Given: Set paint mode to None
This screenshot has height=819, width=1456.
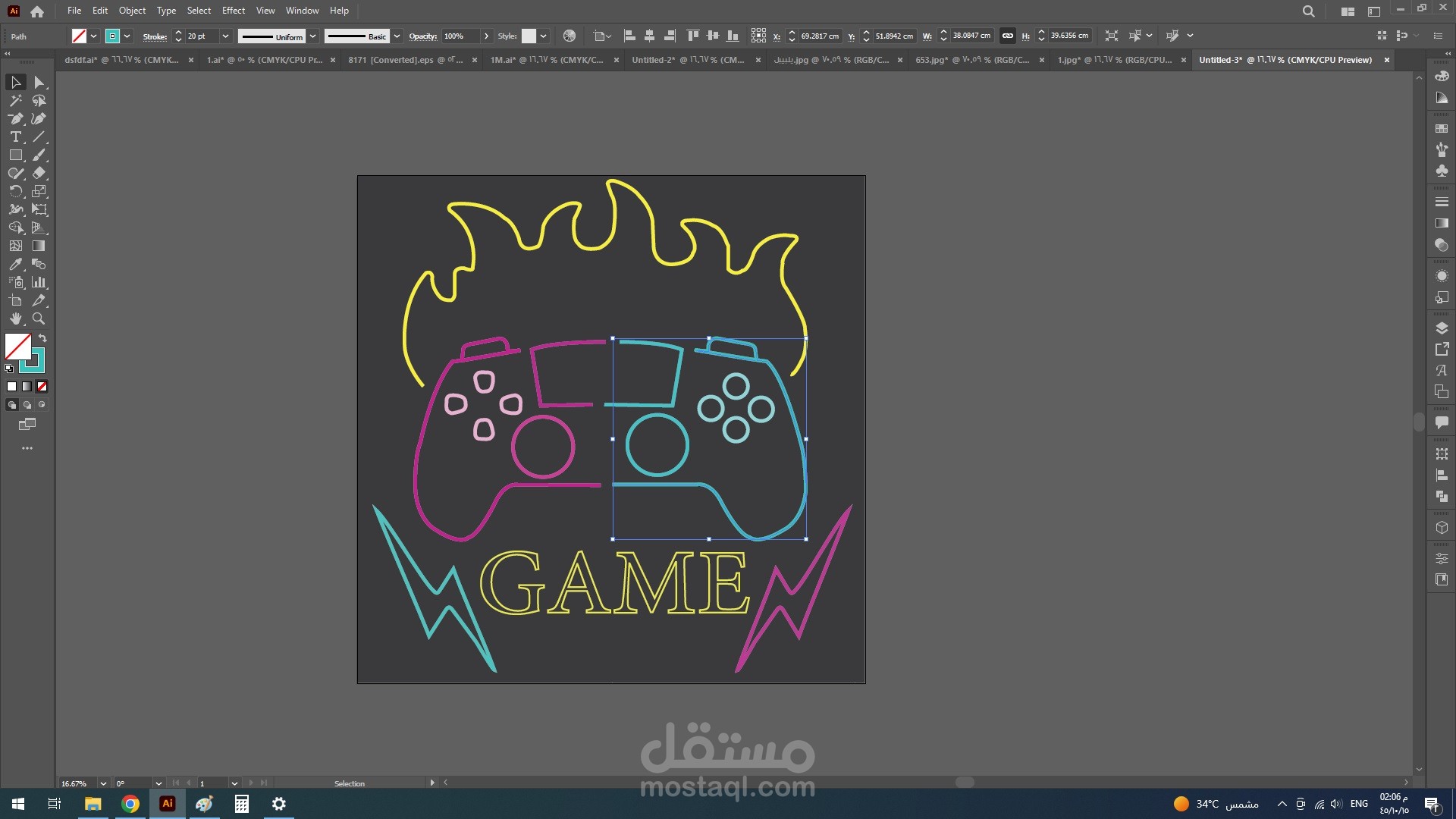Looking at the screenshot, I should [x=42, y=387].
